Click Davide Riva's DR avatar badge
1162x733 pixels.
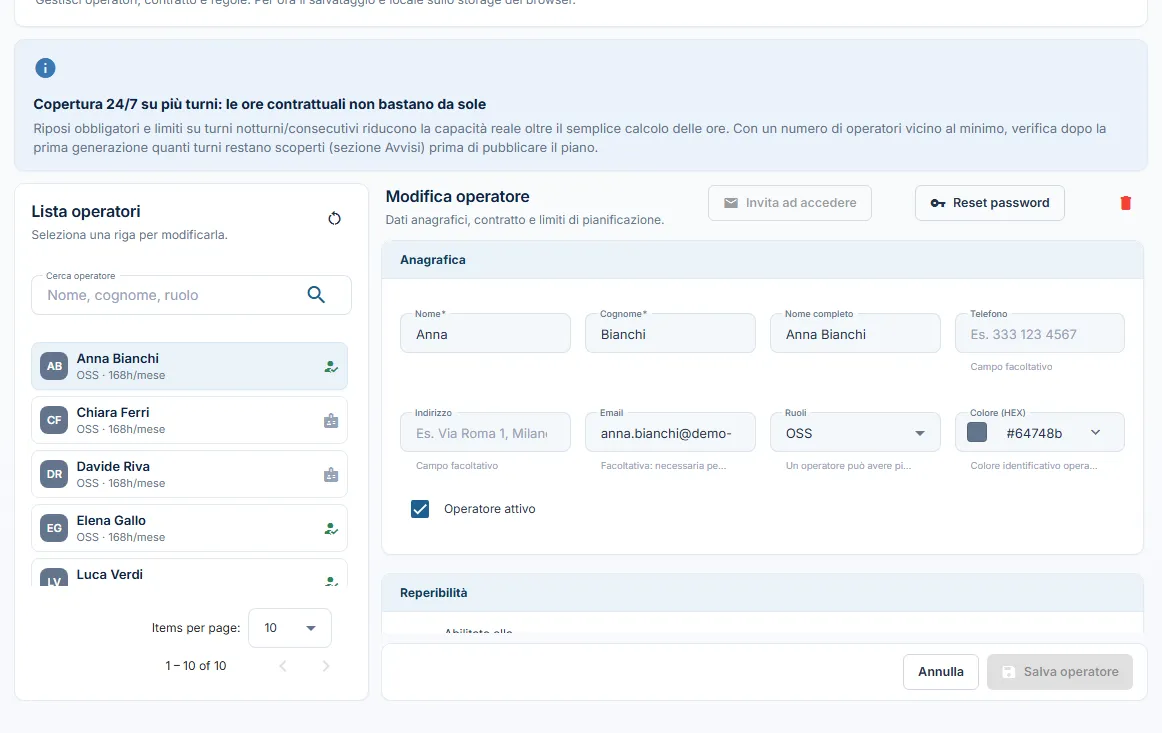point(54,474)
